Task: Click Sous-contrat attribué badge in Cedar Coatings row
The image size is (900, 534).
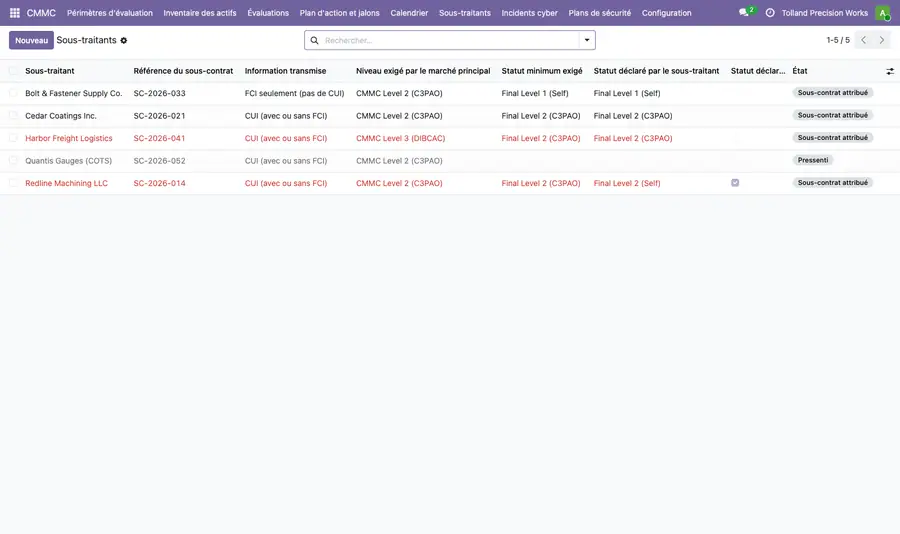Action: tap(833, 115)
